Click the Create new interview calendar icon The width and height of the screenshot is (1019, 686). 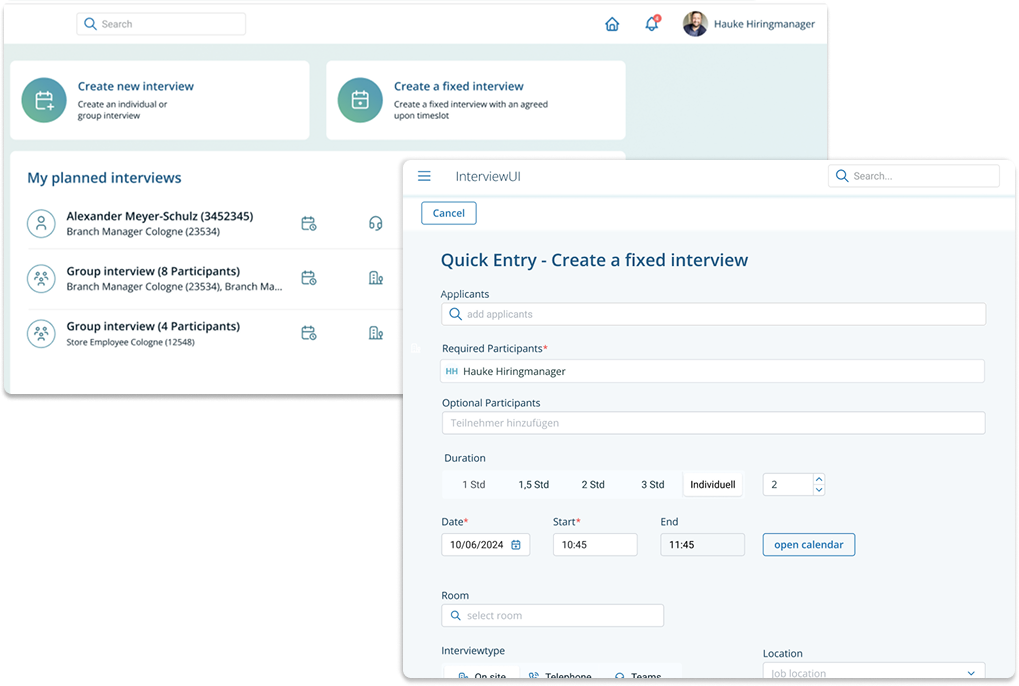point(44,100)
